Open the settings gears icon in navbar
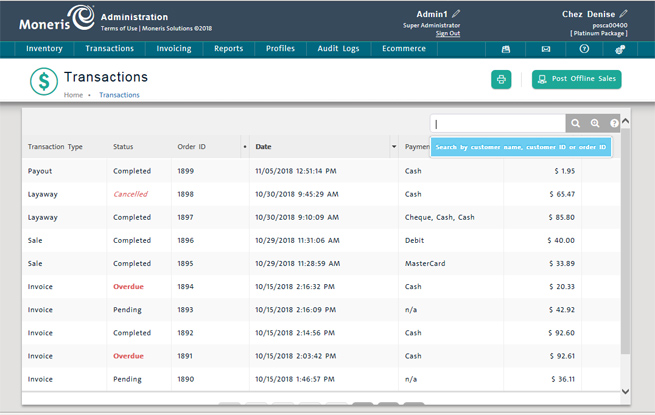 pos(620,49)
